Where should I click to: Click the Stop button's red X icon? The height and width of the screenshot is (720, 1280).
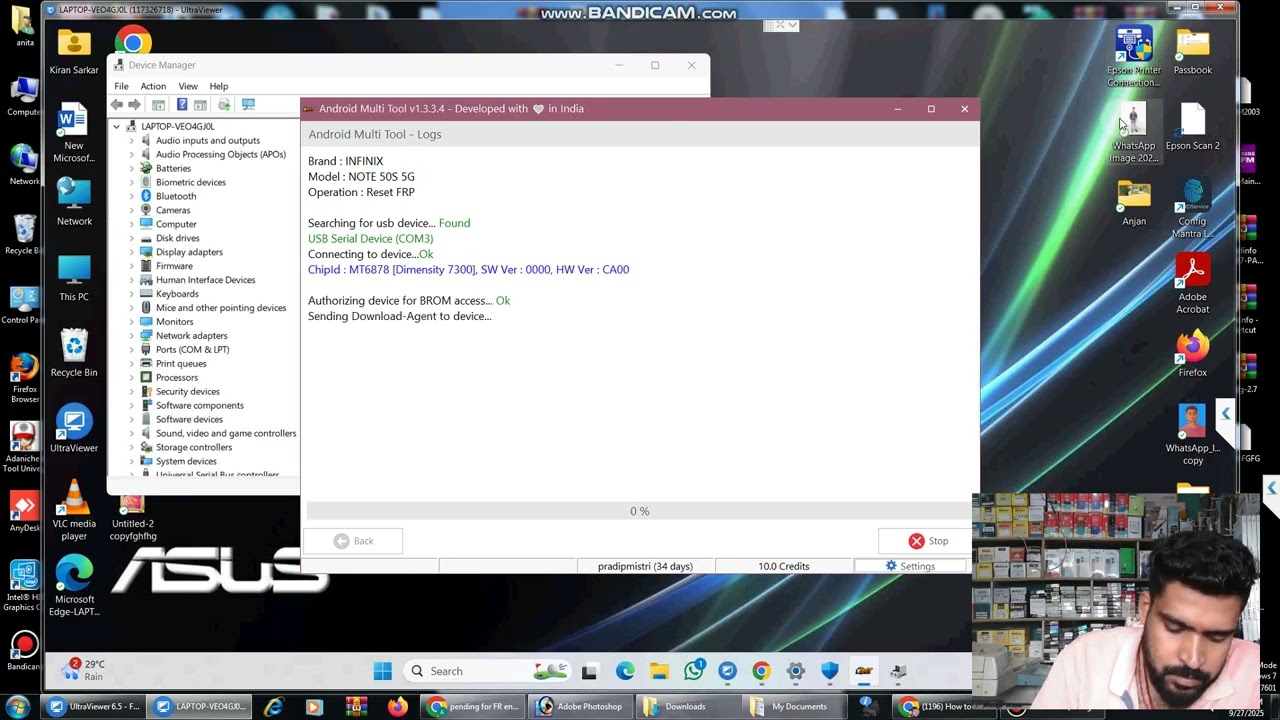916,541
